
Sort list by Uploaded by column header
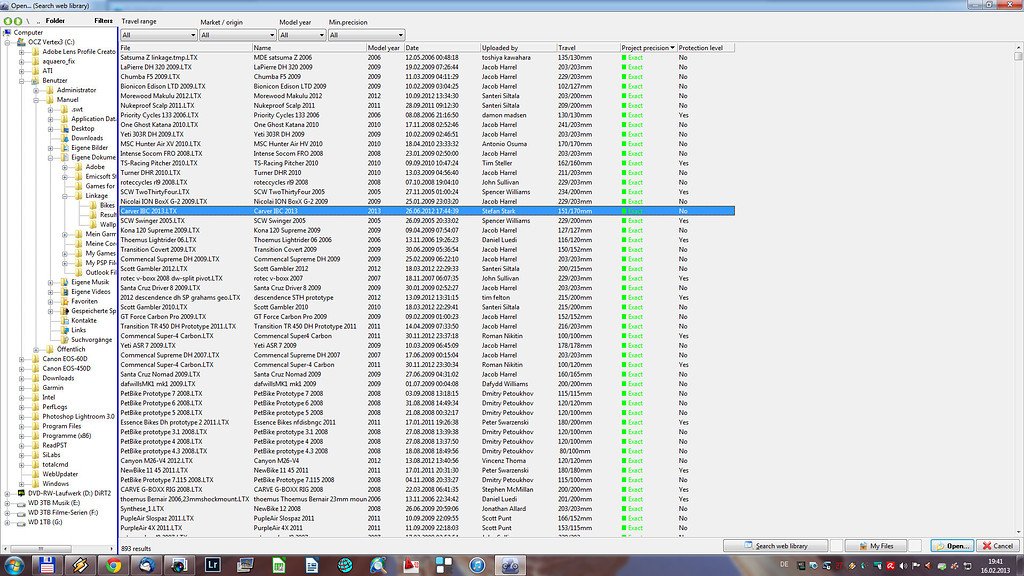518,48
